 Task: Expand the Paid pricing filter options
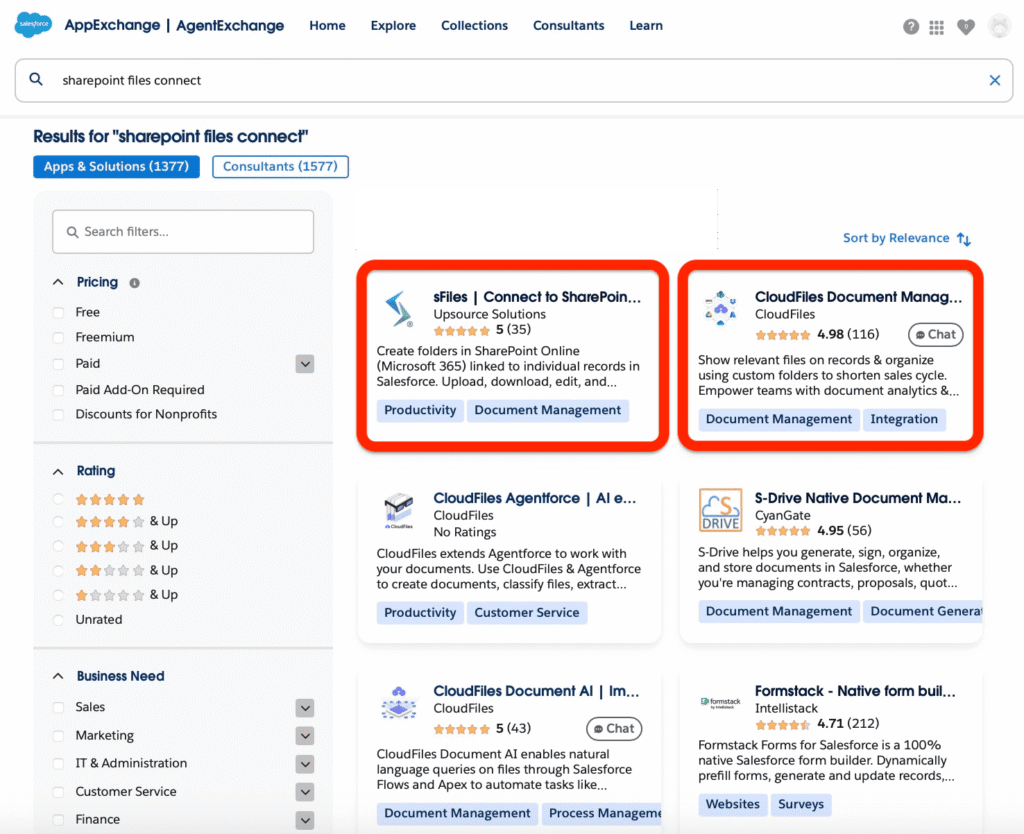(x=305, y=364)
